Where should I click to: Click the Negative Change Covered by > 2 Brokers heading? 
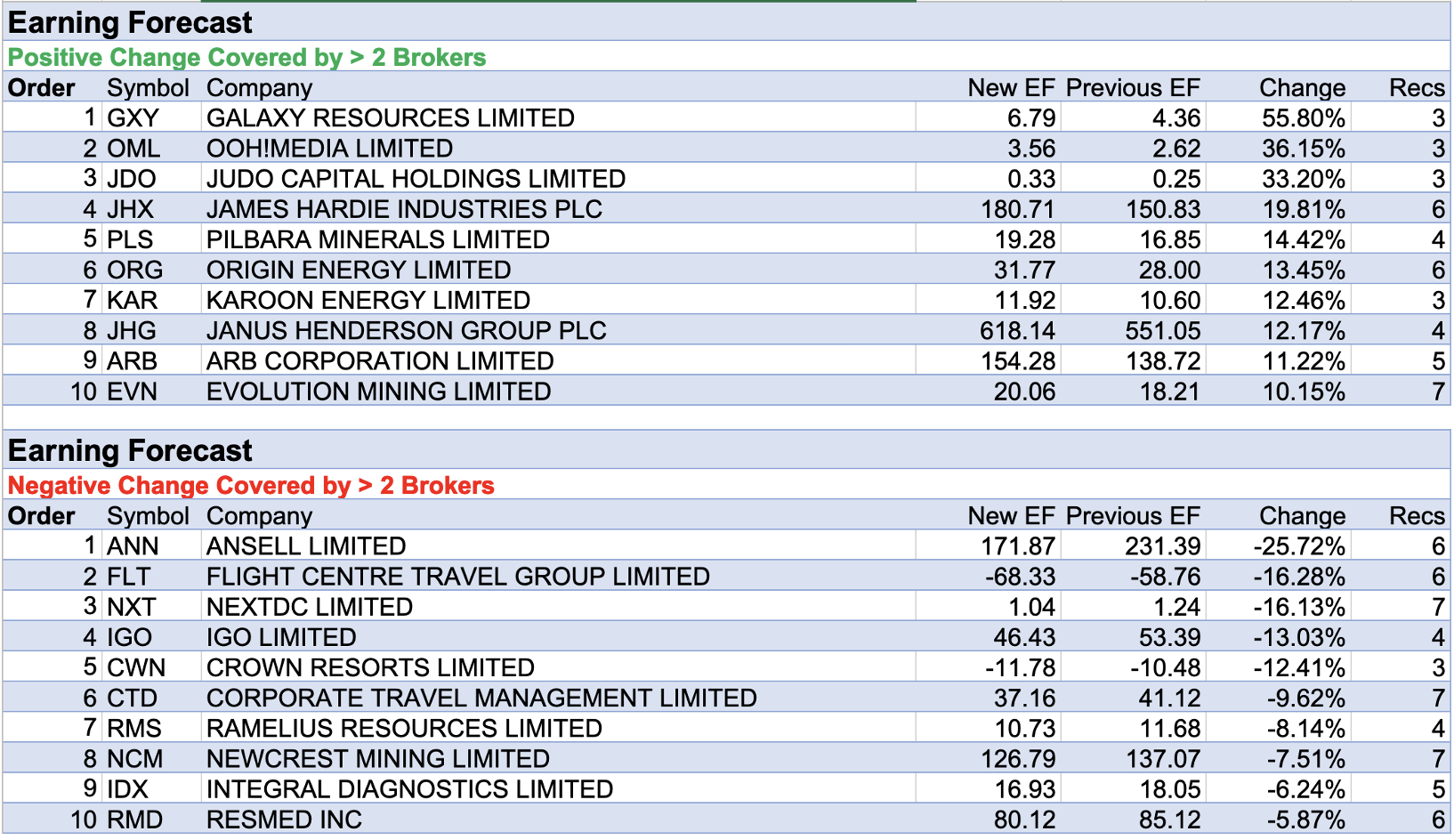point(251,486)
